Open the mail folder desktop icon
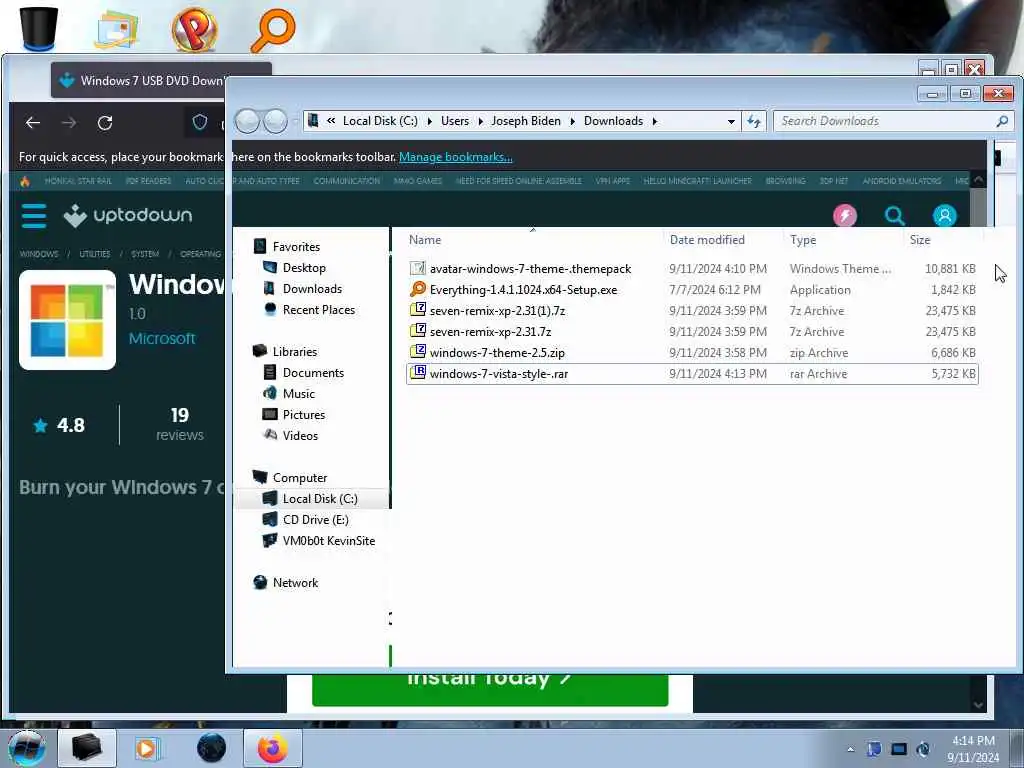This screenshot has height=768, width=1024. click(116, 29)
